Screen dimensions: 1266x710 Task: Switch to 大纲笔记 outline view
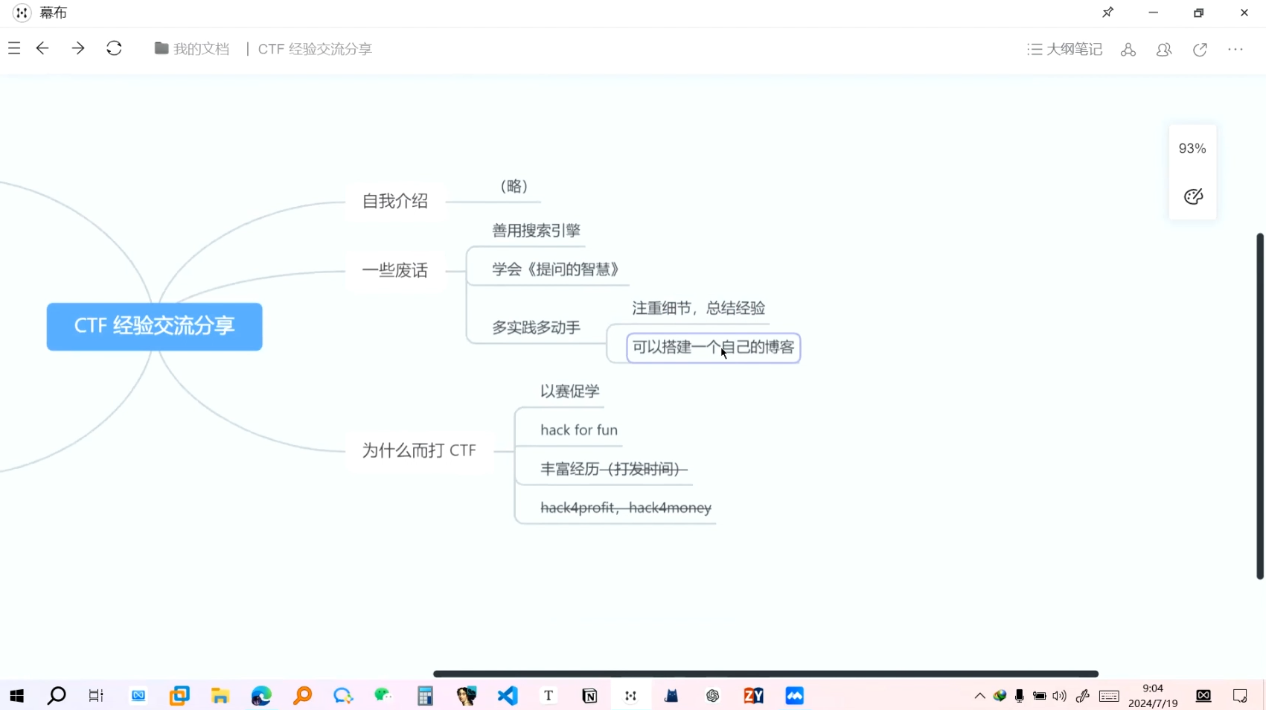[x=1065, y=49]
